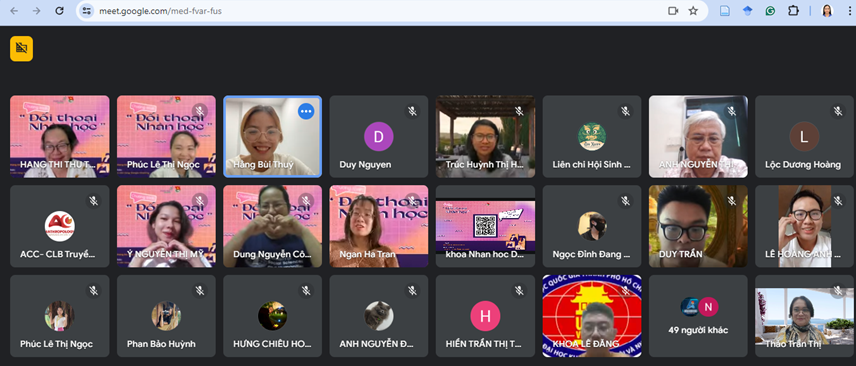
Task: Click the name label Liên chi Hội Sinh ...
Action: 591,164
